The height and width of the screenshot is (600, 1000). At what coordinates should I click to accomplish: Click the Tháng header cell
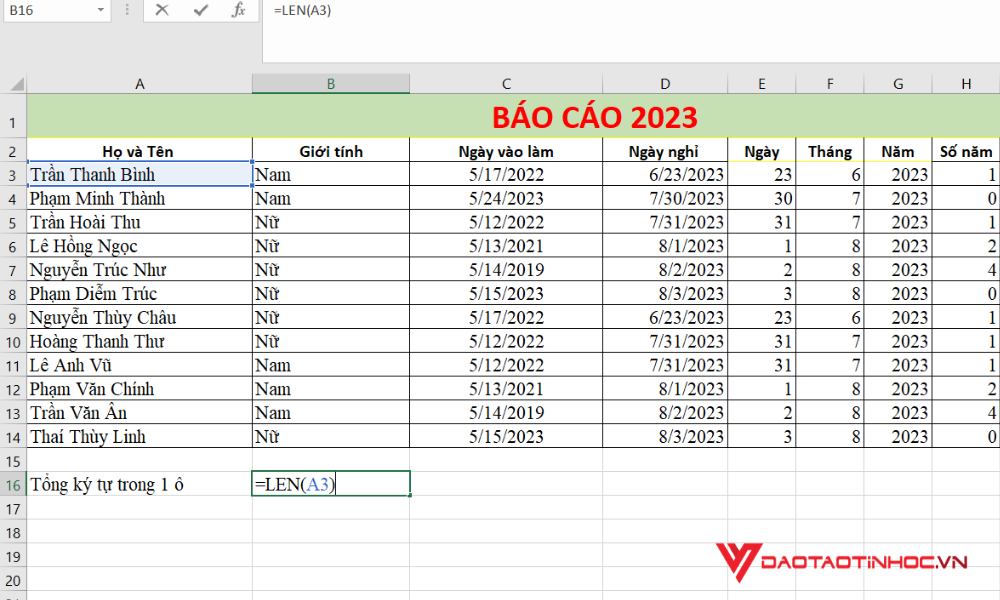tap(830, 151)
